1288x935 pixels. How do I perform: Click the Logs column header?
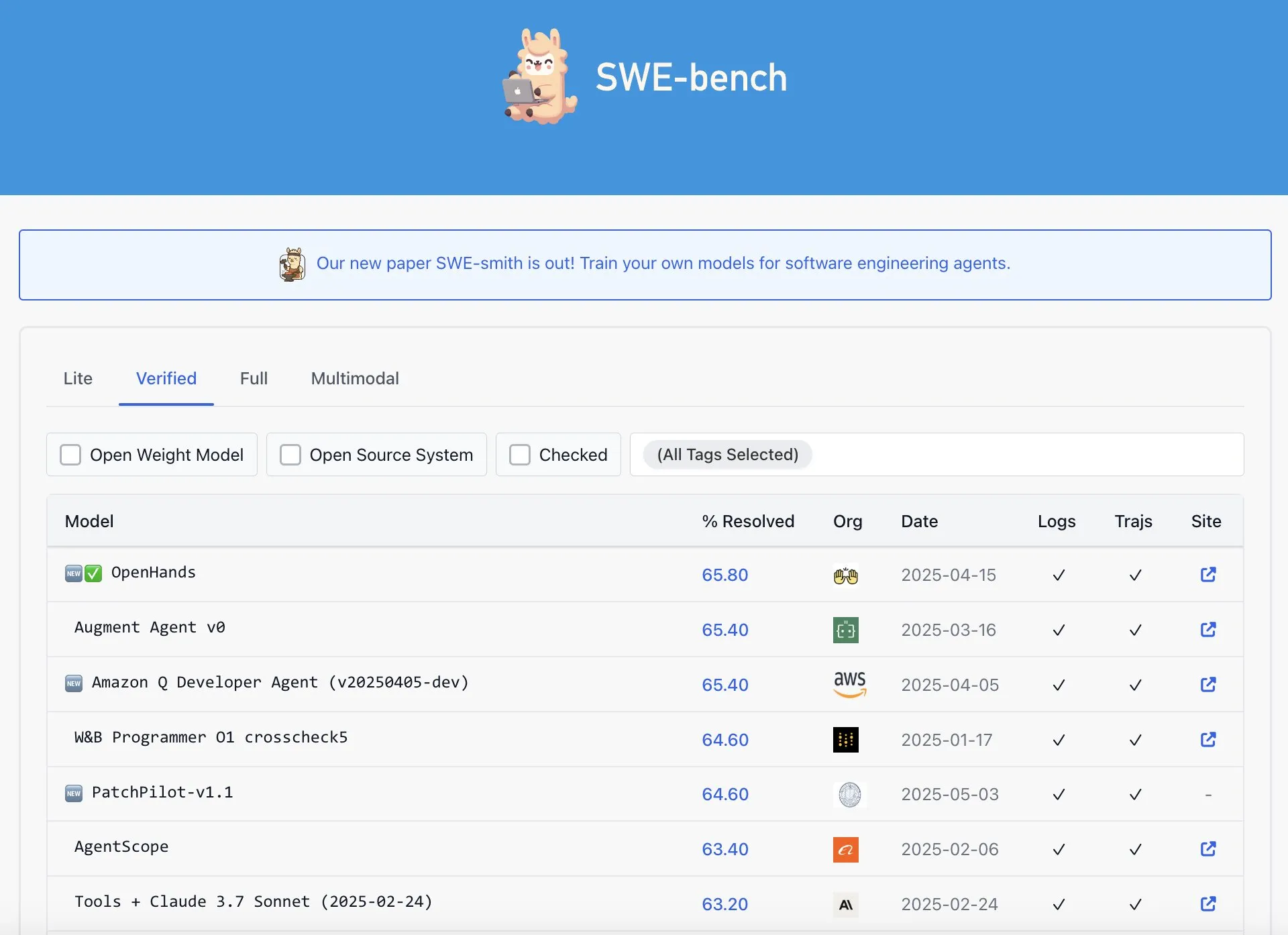(x=1057, y=522)
